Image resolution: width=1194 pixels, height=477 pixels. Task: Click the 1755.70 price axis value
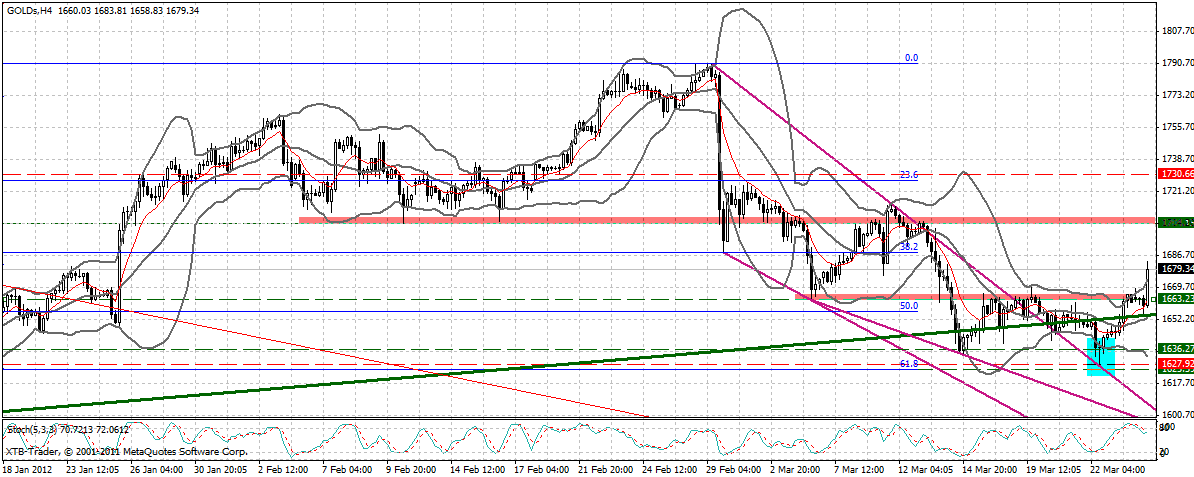1176,126
